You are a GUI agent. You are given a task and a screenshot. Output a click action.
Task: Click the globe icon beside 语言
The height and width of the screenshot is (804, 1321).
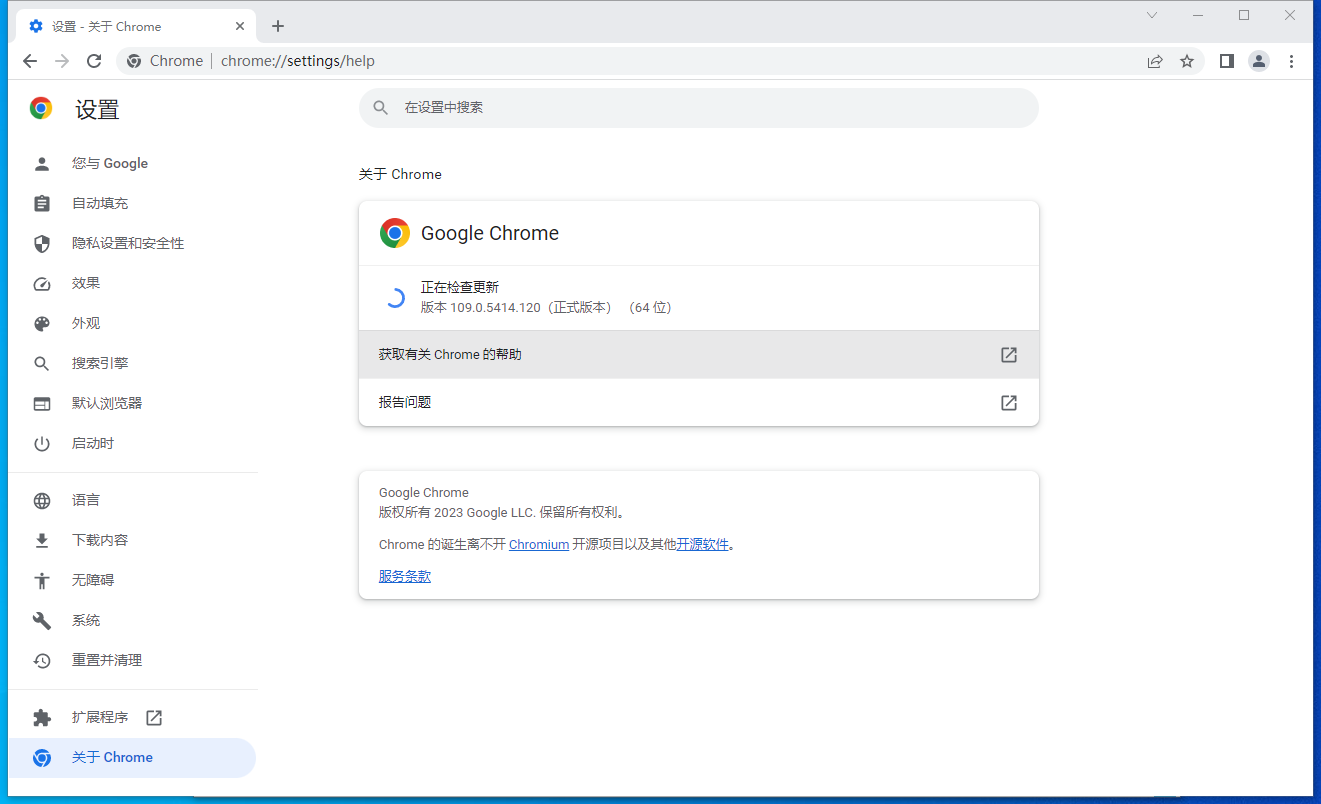click(41, 500)
